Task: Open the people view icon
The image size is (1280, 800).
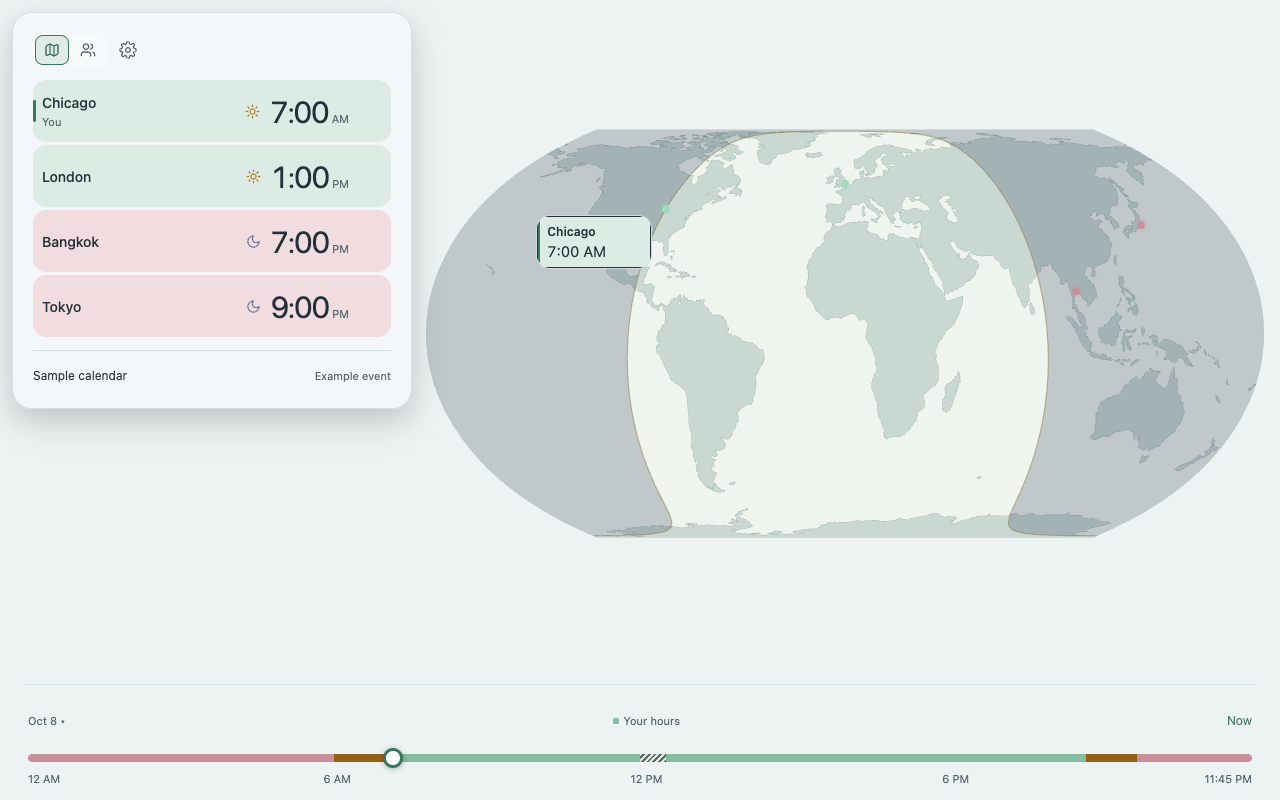Action: pyautogui.click(x=88, y=50)
